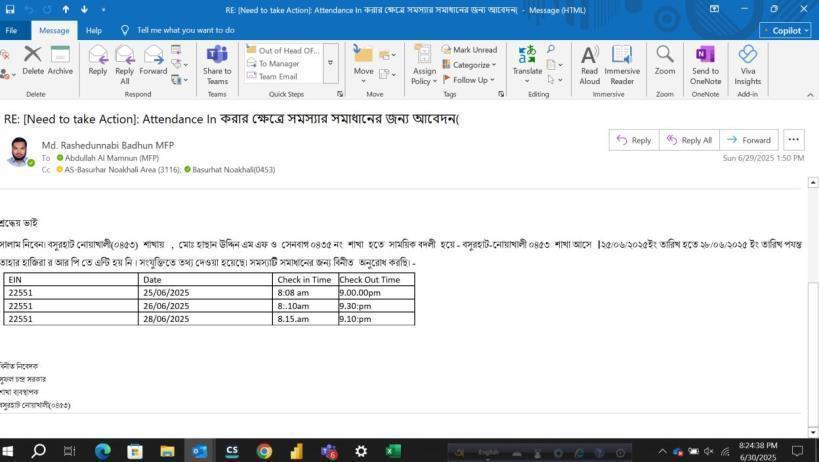Expand the Categorize dropdown

(470, 65)
